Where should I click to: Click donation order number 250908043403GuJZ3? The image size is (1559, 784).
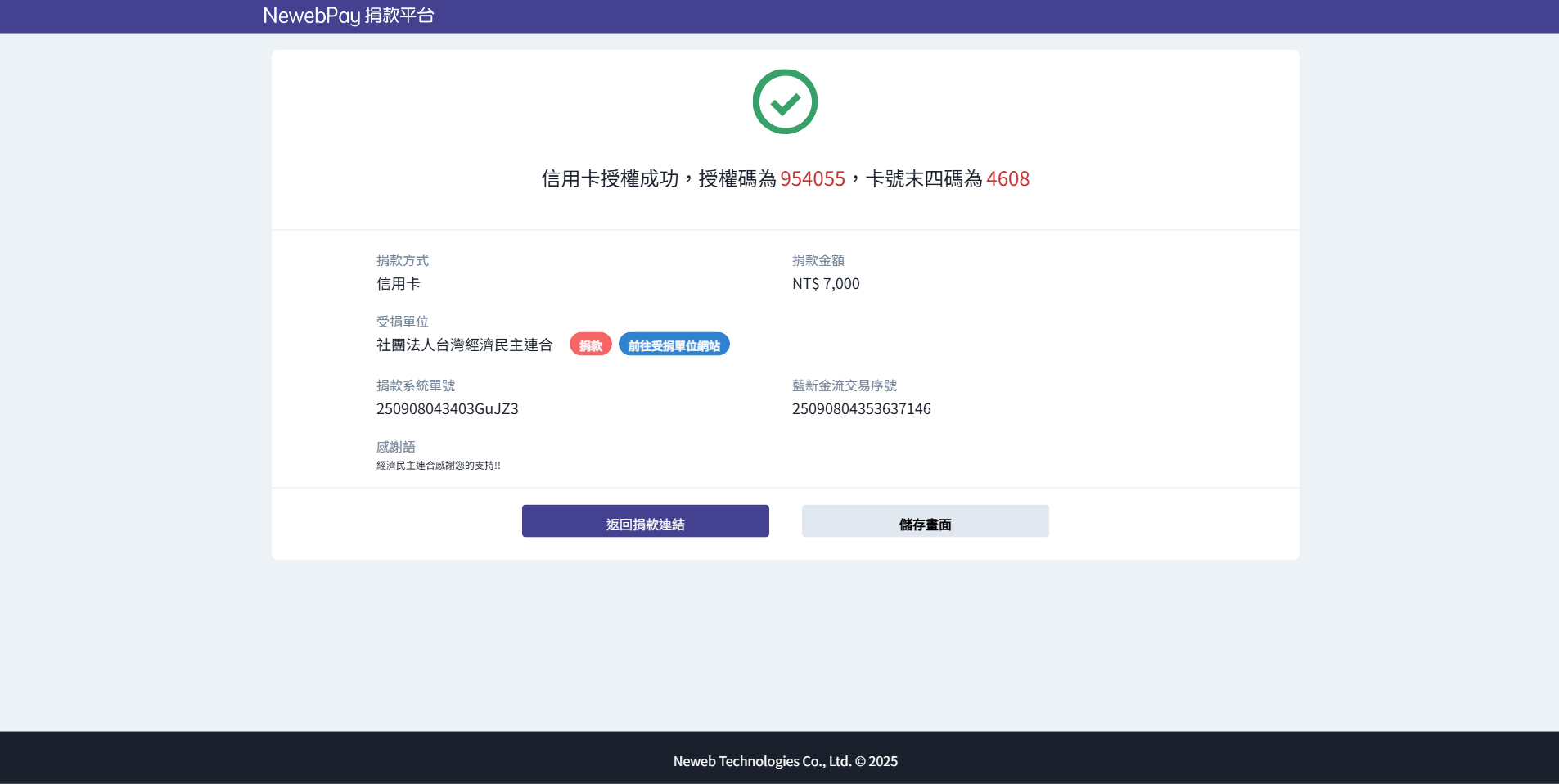[x=447, y=409]
